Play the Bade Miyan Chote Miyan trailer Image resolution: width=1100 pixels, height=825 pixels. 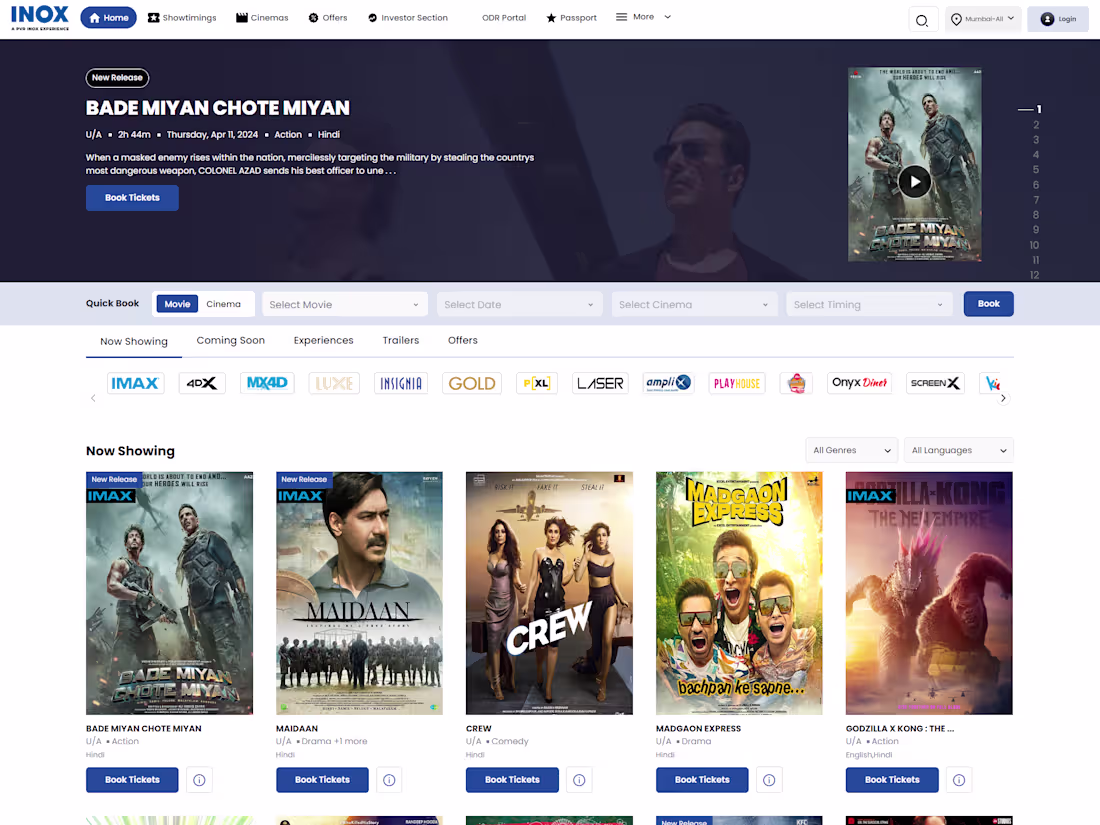click(x=915, y=181)
